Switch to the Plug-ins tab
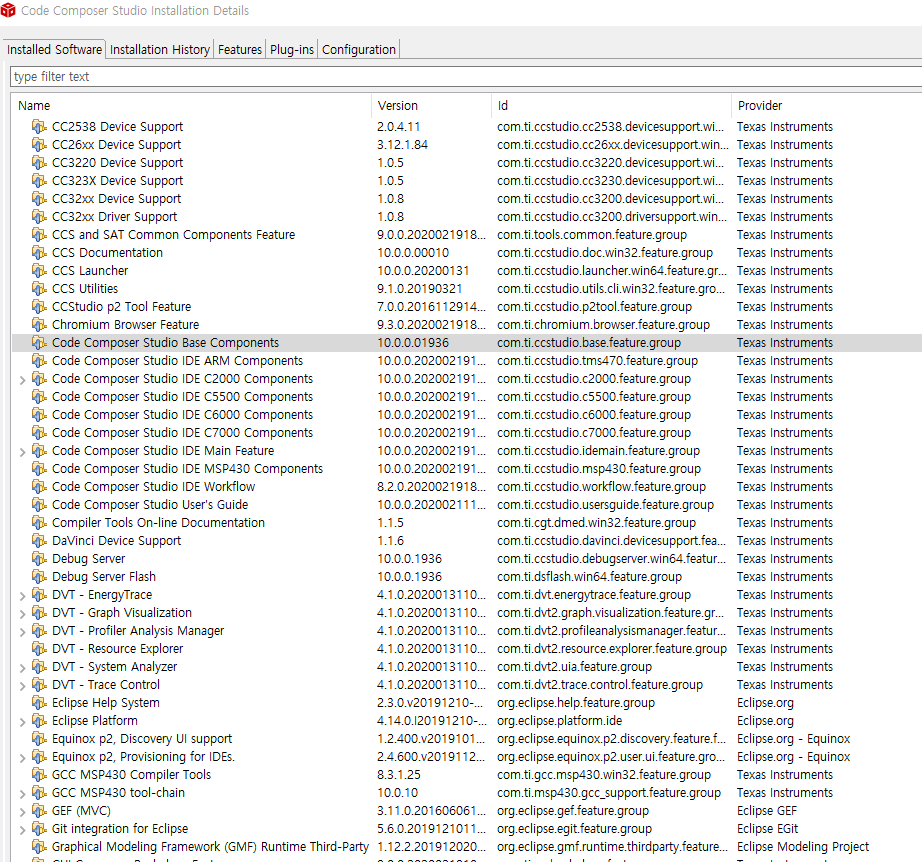Screen dimensions: 922x862 click(292, 49)
